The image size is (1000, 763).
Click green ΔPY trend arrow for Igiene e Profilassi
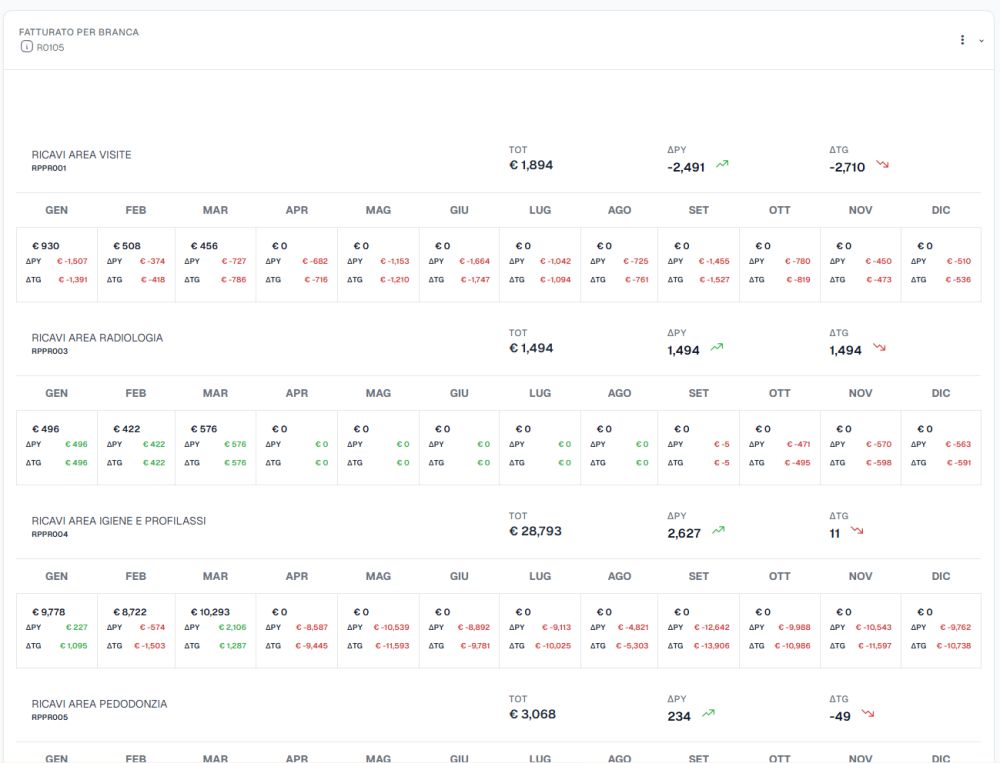(x=718, y=530)
